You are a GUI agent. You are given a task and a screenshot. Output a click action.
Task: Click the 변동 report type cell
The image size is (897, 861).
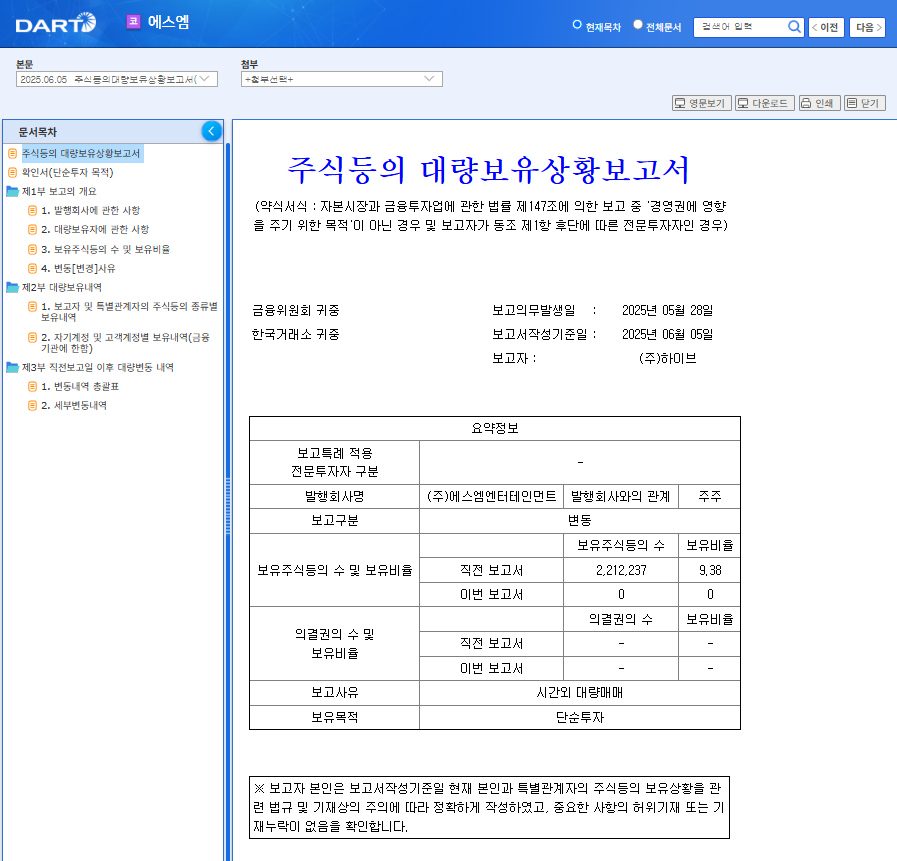pyautogui.click(x=580, y=521)
